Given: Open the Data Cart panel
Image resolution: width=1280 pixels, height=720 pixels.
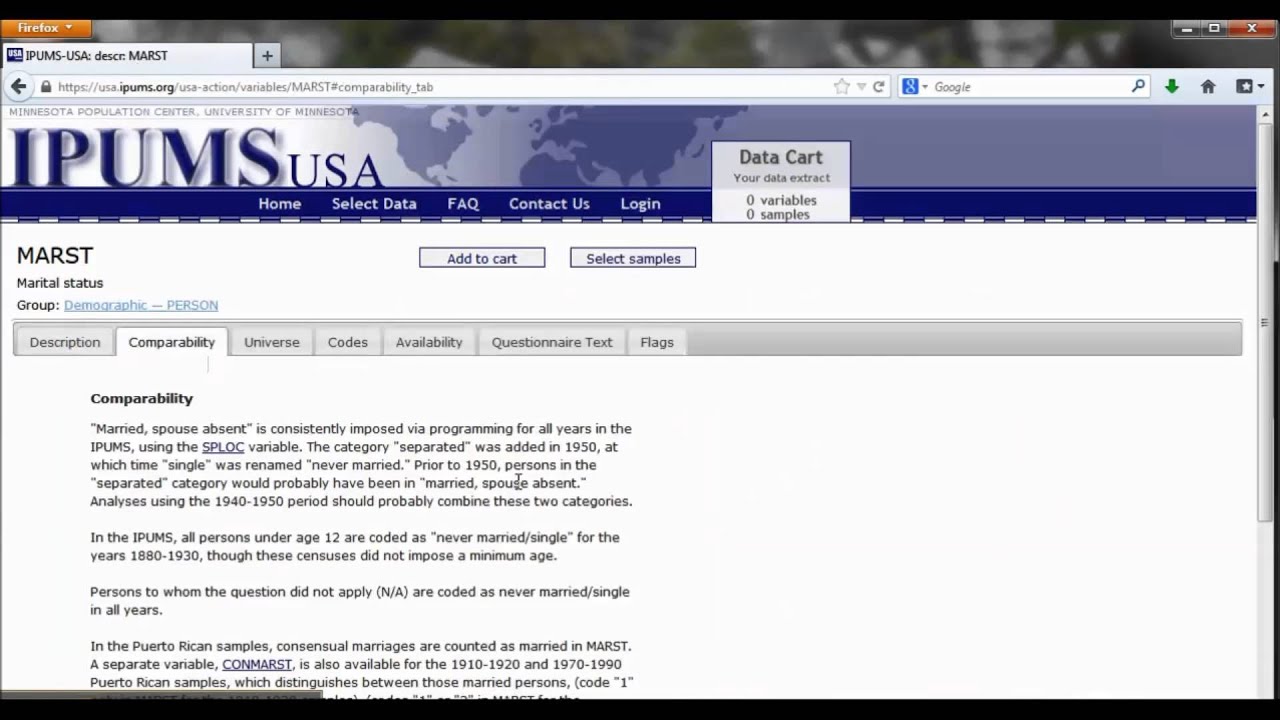Looking at the screenshot, I should tap(781, 181).
